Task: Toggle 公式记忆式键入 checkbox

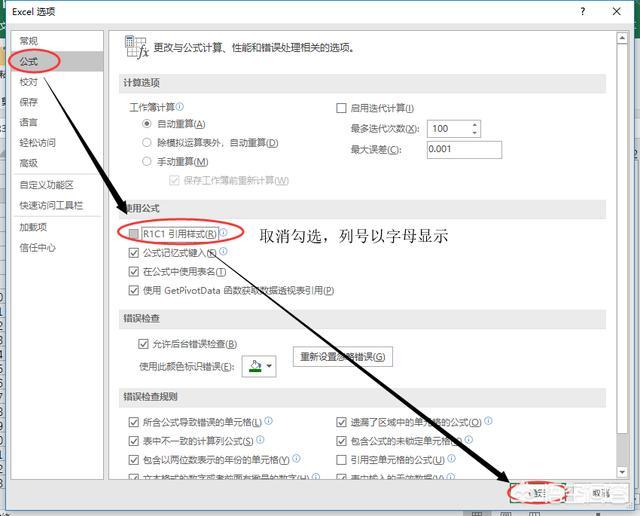Action: point(133,253)
